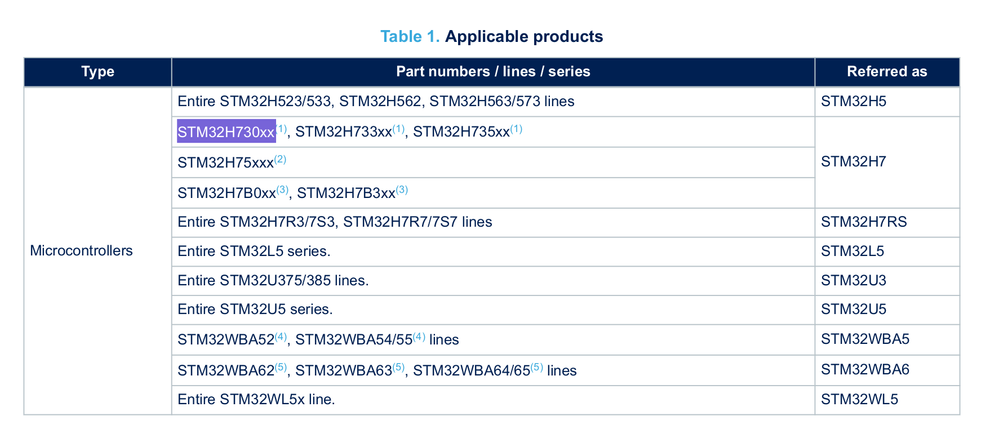Click the STM32H735xx part number
This screenshot has width=999, height=423.
click(x=462, y=132)
